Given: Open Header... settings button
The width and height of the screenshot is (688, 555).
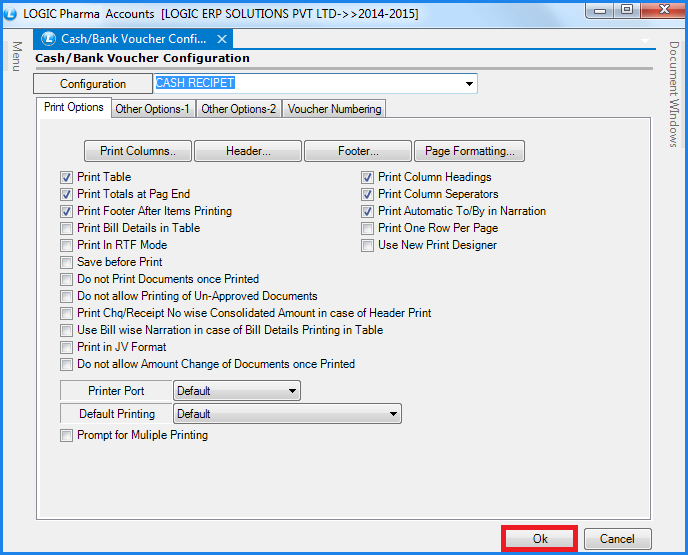Looking at the screenshot, I should coord(248,151).
